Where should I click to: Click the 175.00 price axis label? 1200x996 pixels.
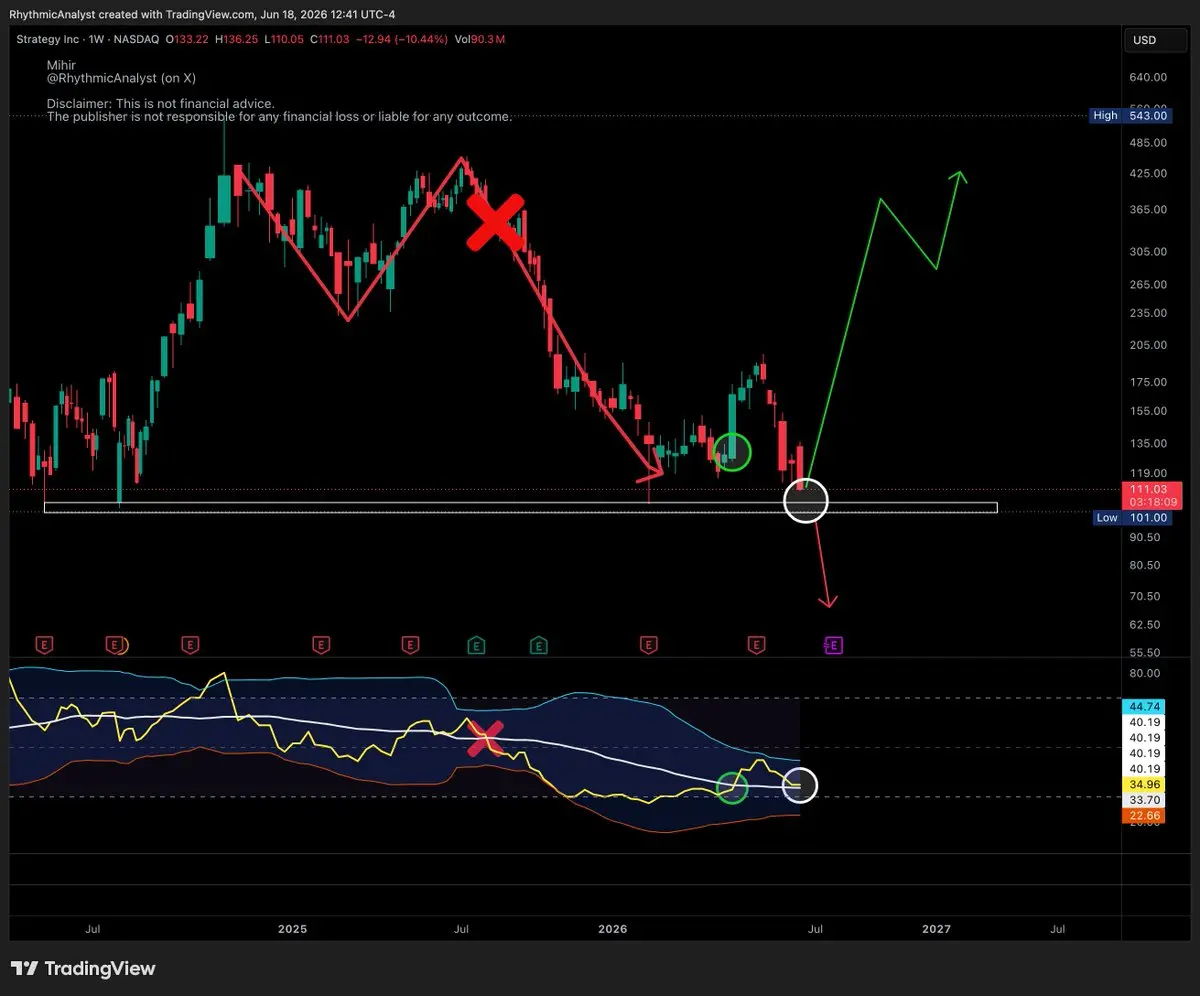coord(1148,382)
